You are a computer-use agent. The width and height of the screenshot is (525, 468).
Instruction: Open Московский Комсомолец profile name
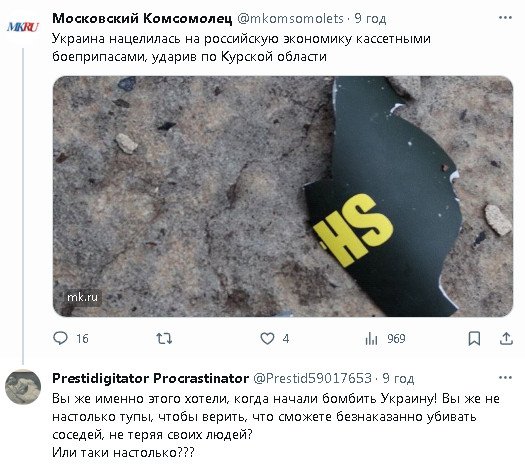click(x=142, y=18)
